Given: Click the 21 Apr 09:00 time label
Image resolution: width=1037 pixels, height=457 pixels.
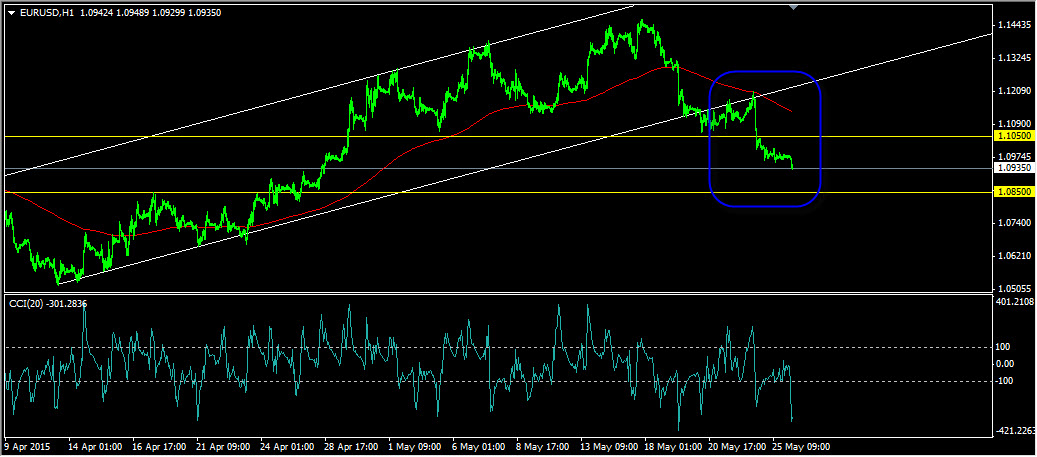Looking at the screenshot, I should (223, 446).
